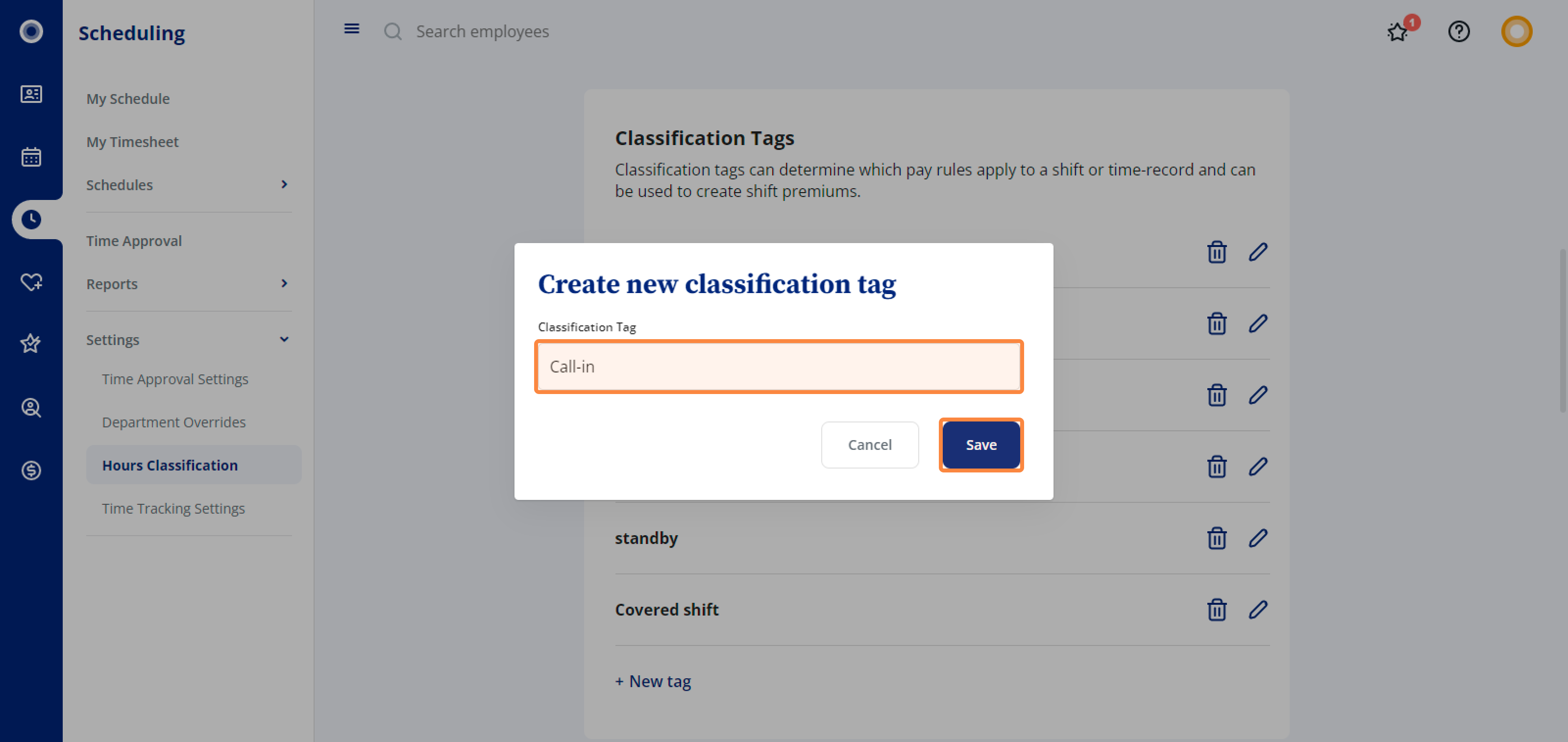
Task: Open Time Approval Settings
Action: click(x=175, y=379)
